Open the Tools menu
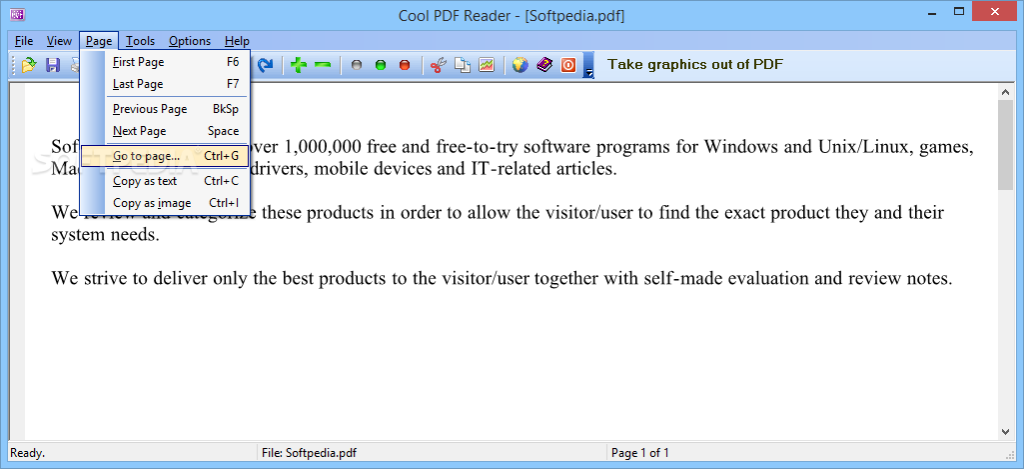 pos(140,41)
